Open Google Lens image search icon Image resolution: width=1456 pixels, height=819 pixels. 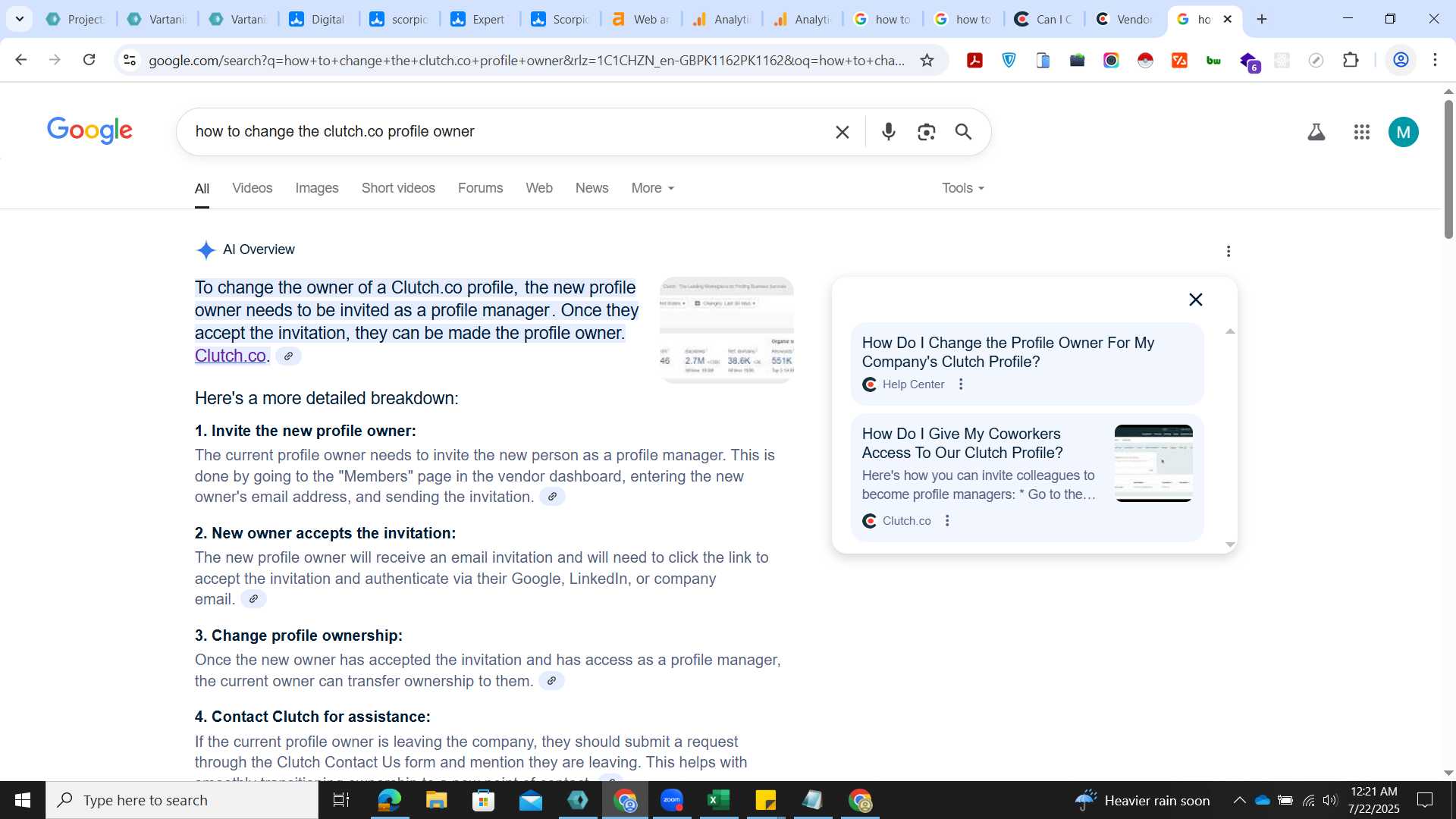point(926,132)
